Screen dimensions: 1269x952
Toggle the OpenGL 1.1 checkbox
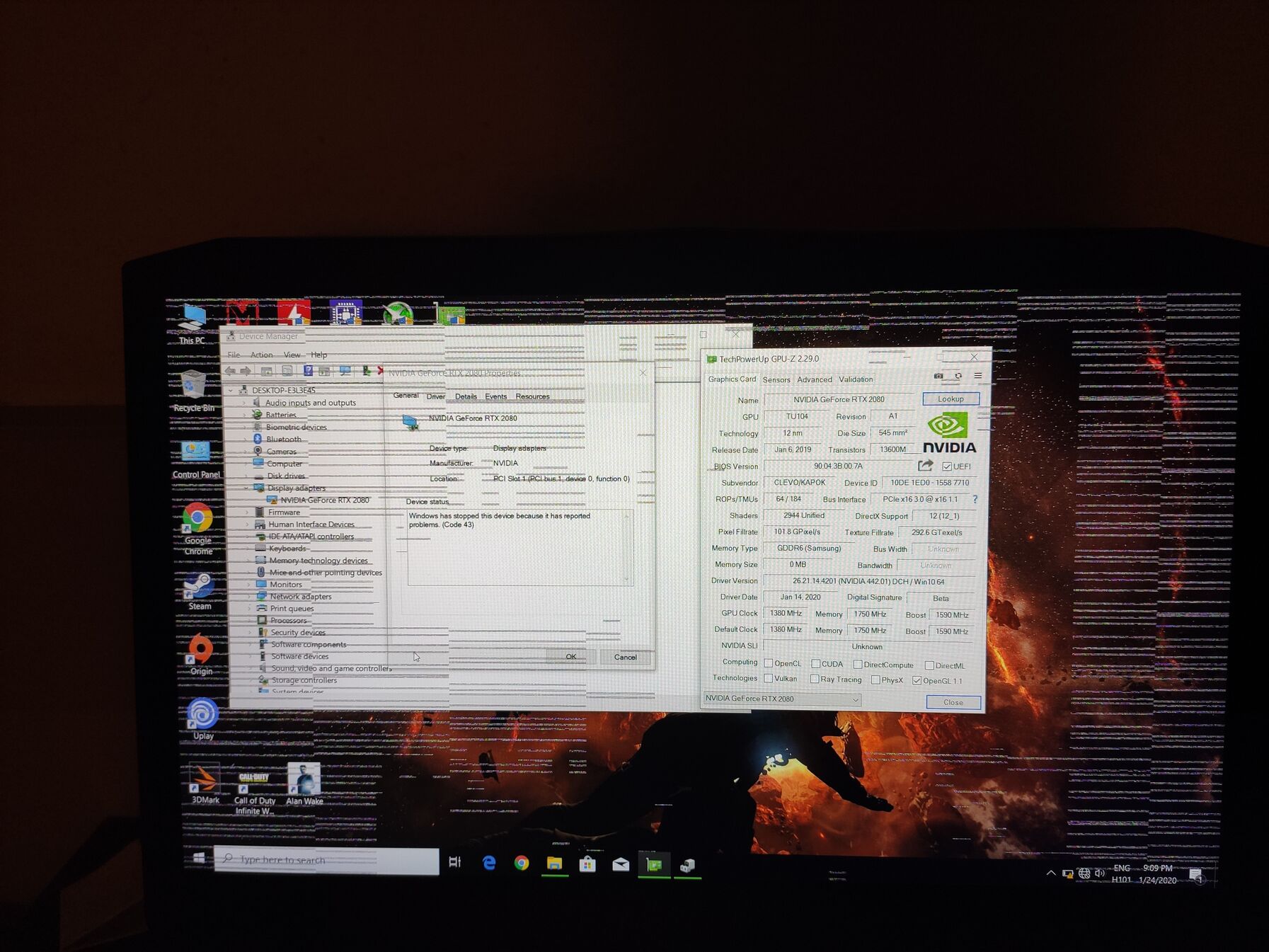tap(917, 681)
